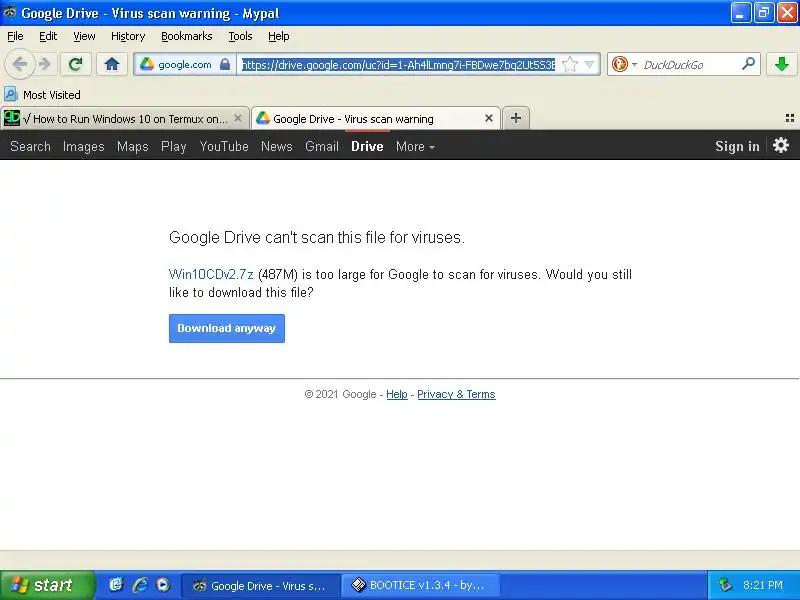Open the DuckDuckGo search engine selector
Viewport: 800px width, 600px height.
624,64
